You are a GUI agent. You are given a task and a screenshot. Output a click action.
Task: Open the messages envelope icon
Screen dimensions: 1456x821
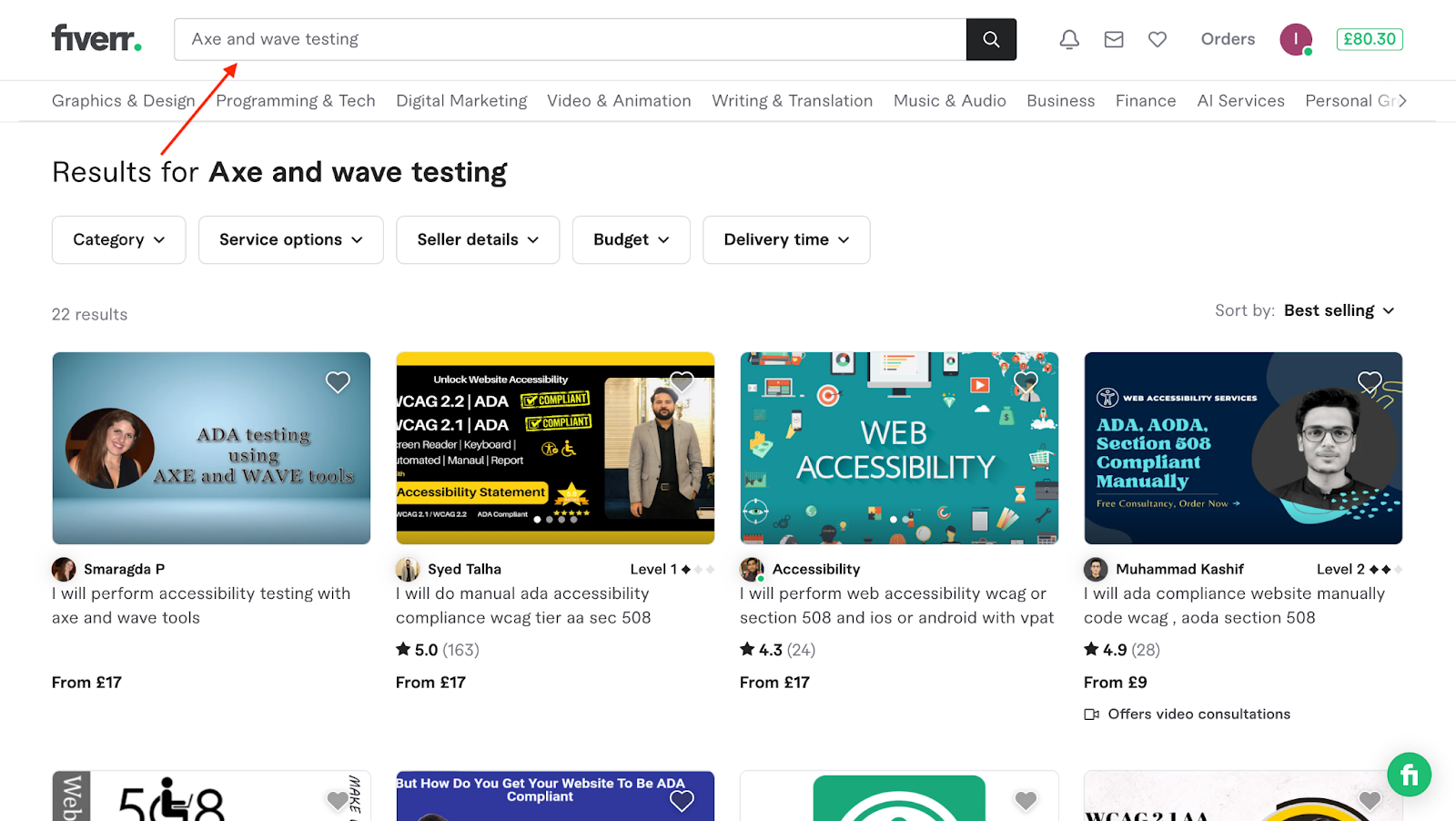tap(1114, 39)
